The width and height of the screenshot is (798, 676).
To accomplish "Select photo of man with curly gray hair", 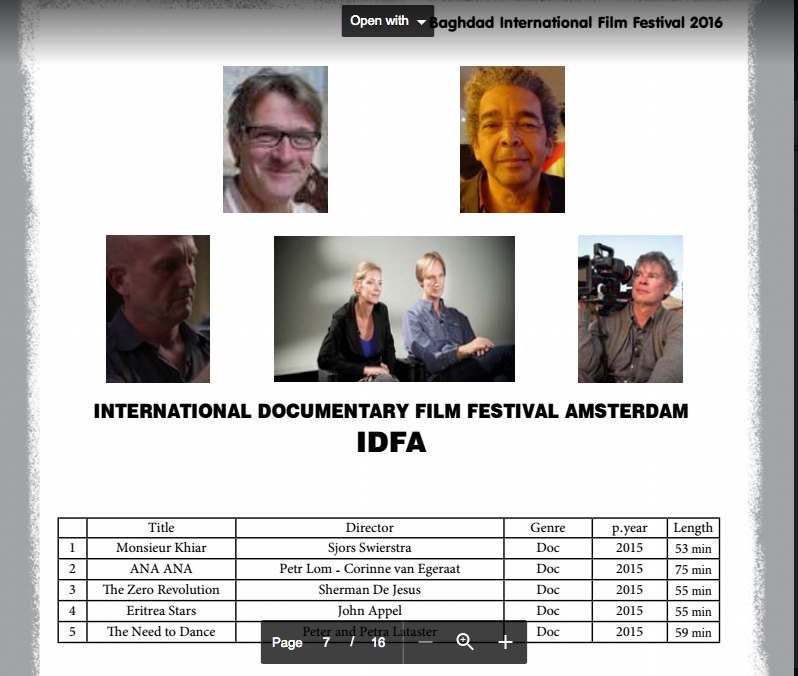I will click(x=512, y=139).
